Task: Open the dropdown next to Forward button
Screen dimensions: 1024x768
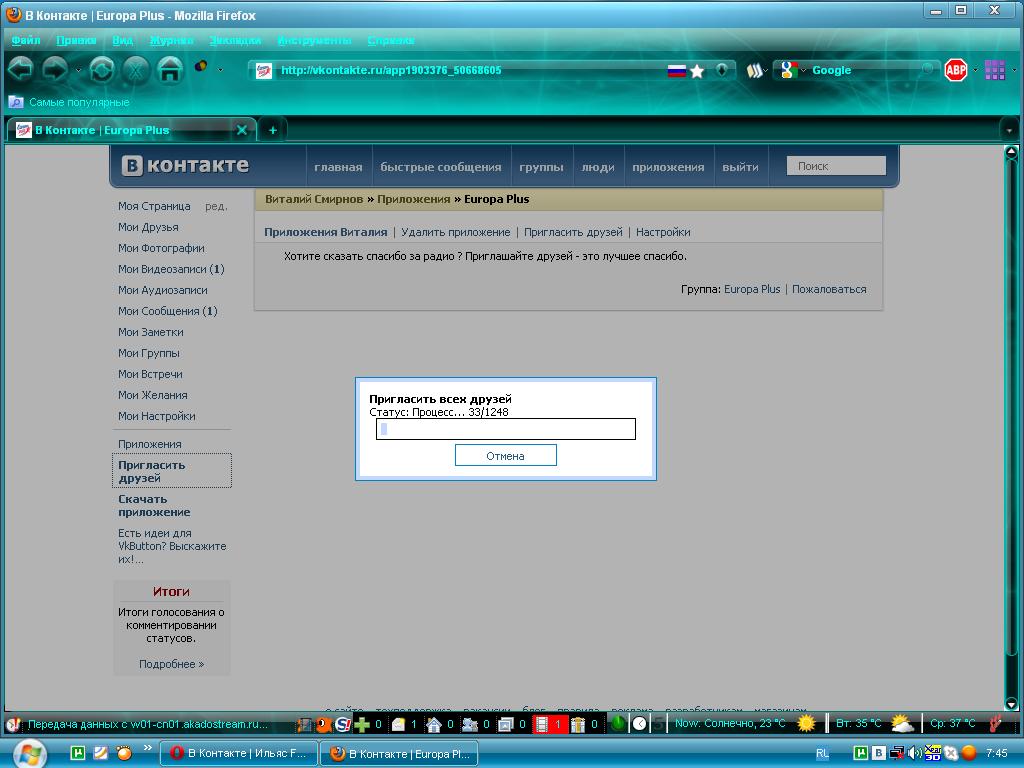Action: [x=78, y=70]
